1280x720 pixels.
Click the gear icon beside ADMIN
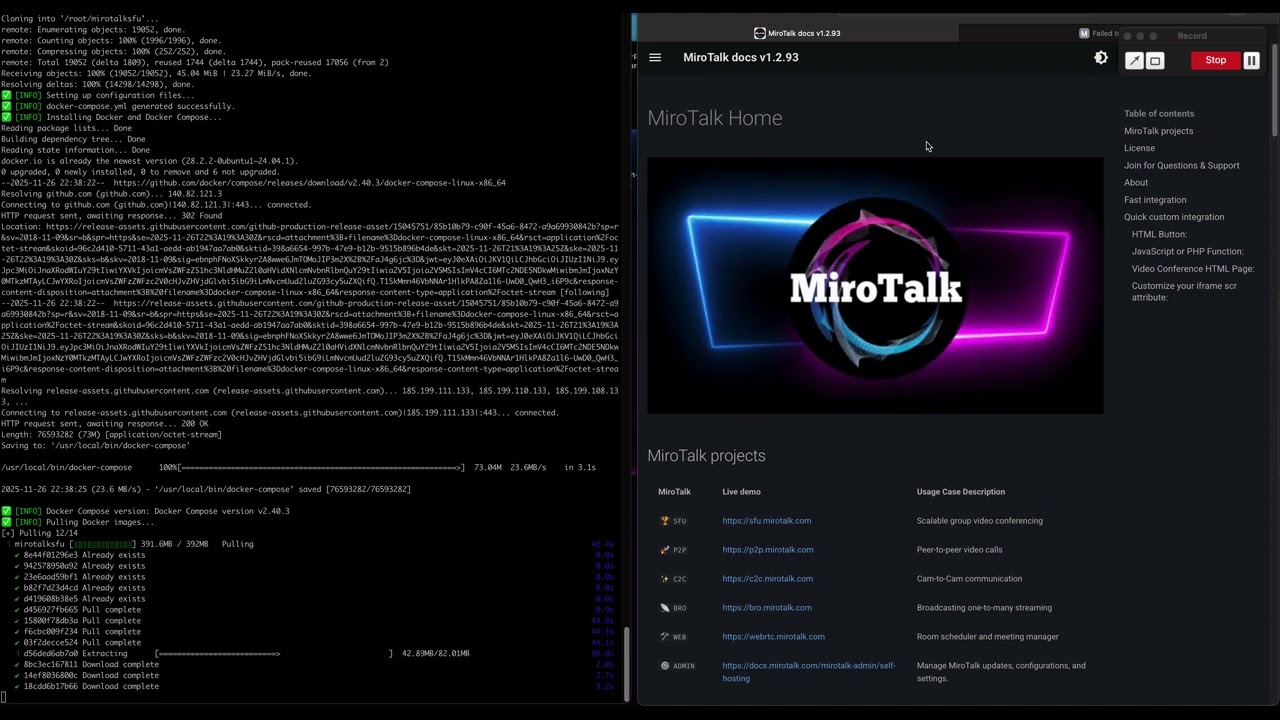tap(664, 665)
